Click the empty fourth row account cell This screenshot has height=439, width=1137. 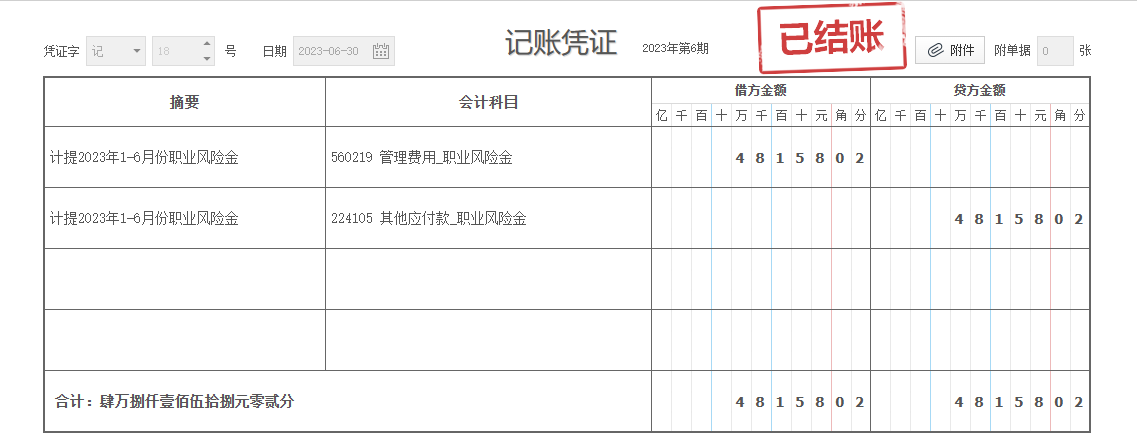[x=488, y=340]
